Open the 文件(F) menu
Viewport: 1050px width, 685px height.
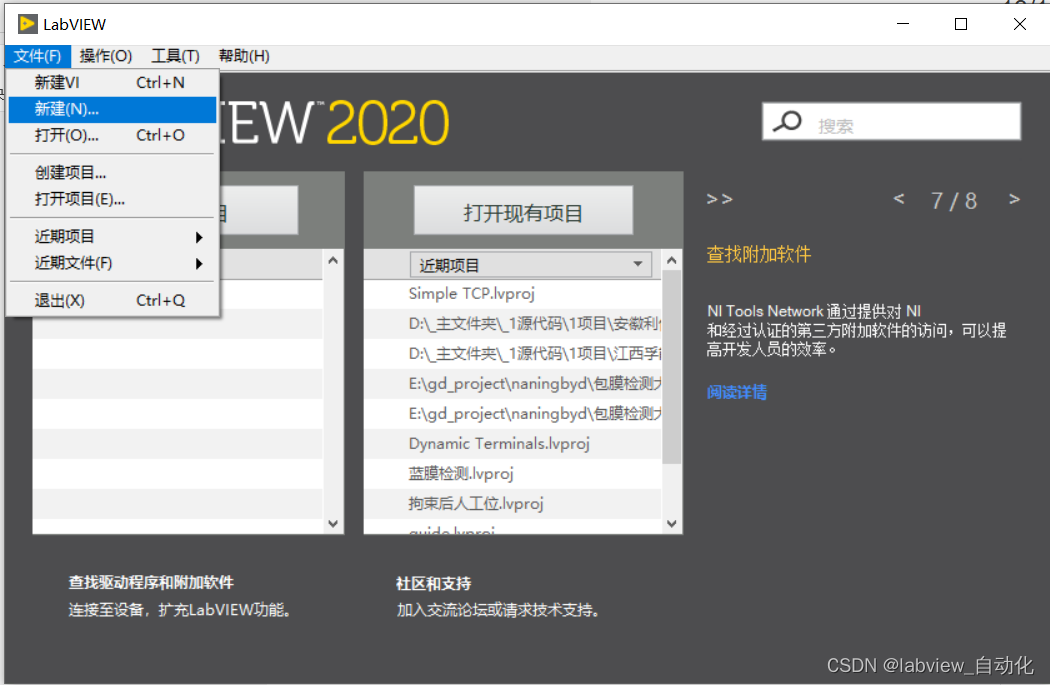coord(38,56)
